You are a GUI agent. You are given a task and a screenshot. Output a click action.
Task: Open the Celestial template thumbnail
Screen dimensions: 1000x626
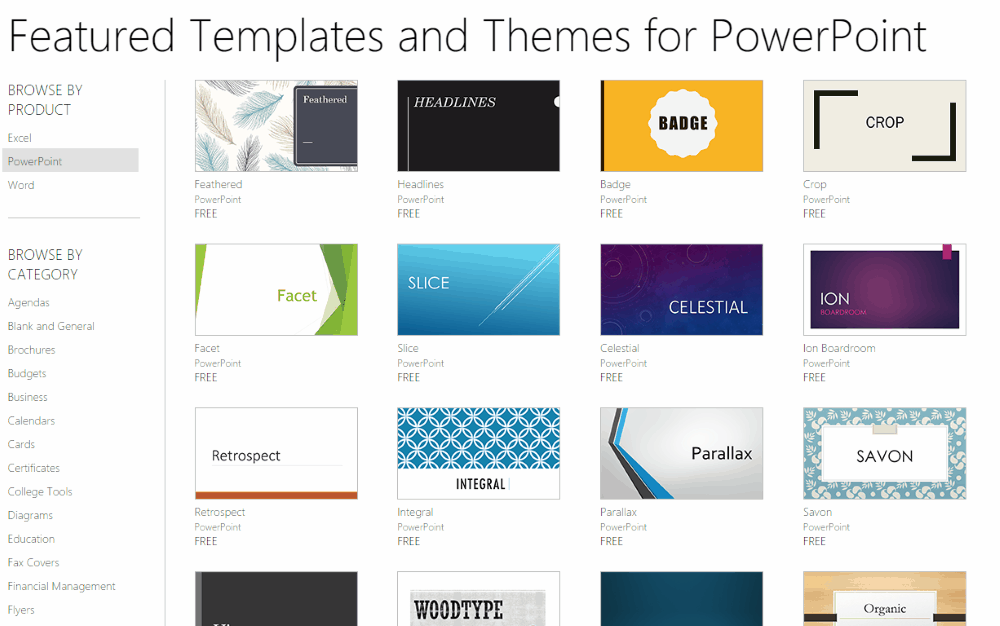[681, 289]
